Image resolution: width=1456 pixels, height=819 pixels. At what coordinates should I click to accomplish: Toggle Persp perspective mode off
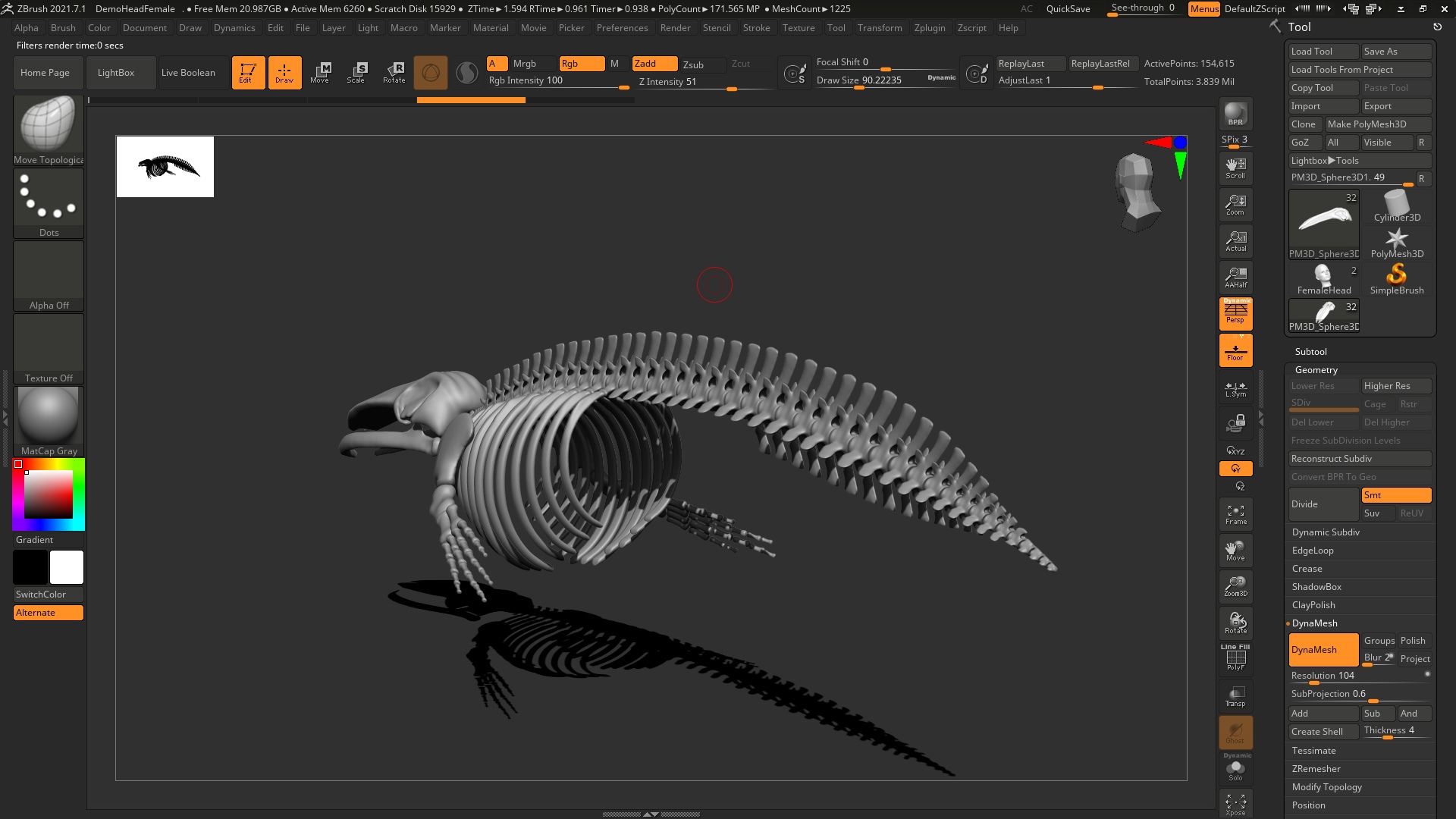1235,313
